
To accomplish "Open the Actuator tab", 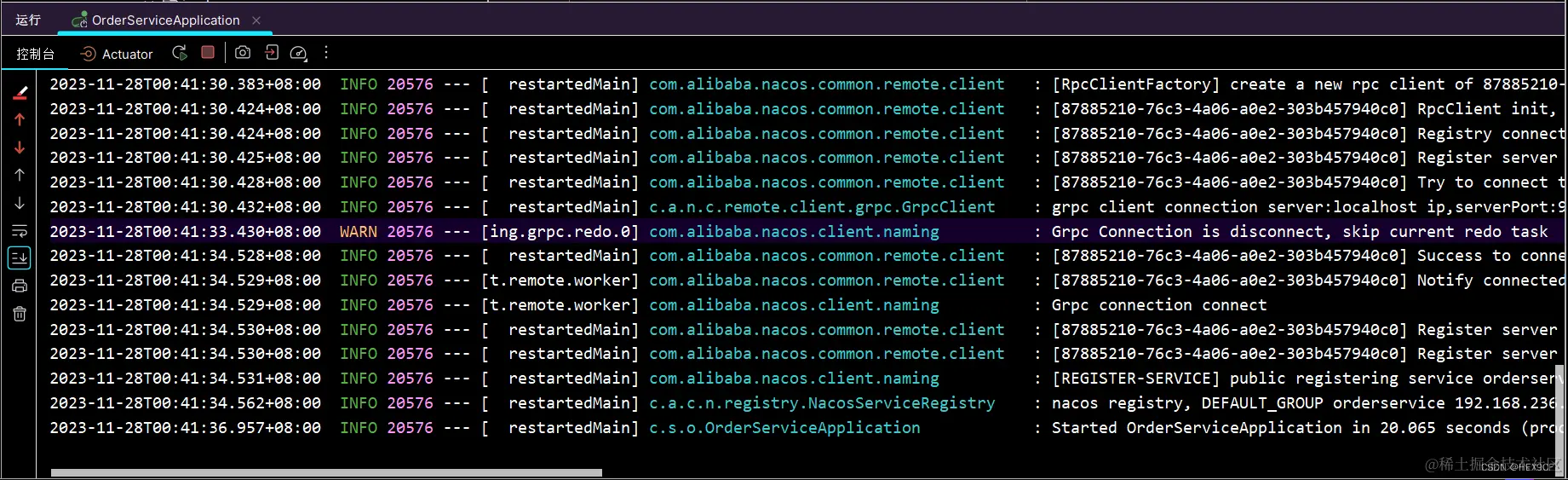I will tap(117, 54).
